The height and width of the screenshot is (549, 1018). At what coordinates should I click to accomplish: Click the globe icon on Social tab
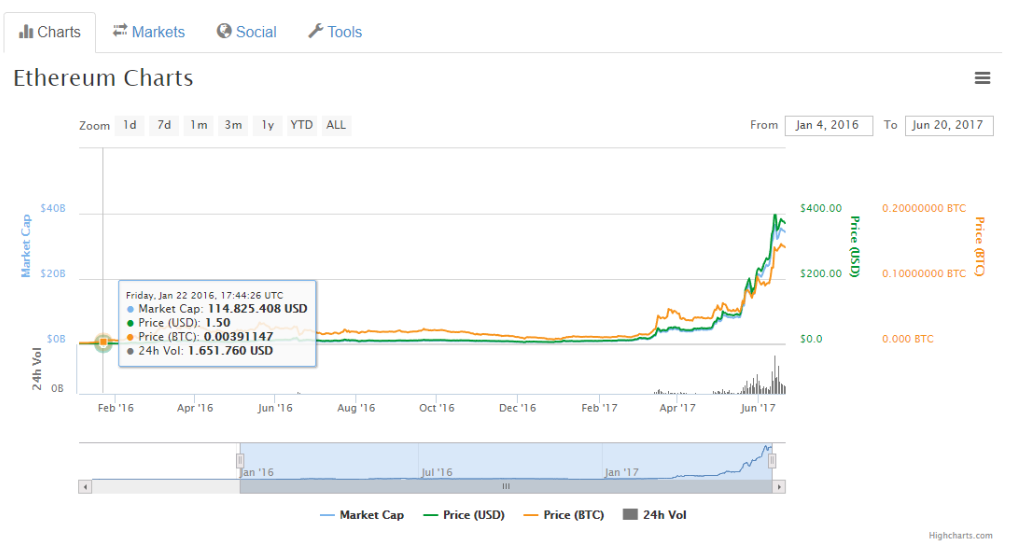224,31
